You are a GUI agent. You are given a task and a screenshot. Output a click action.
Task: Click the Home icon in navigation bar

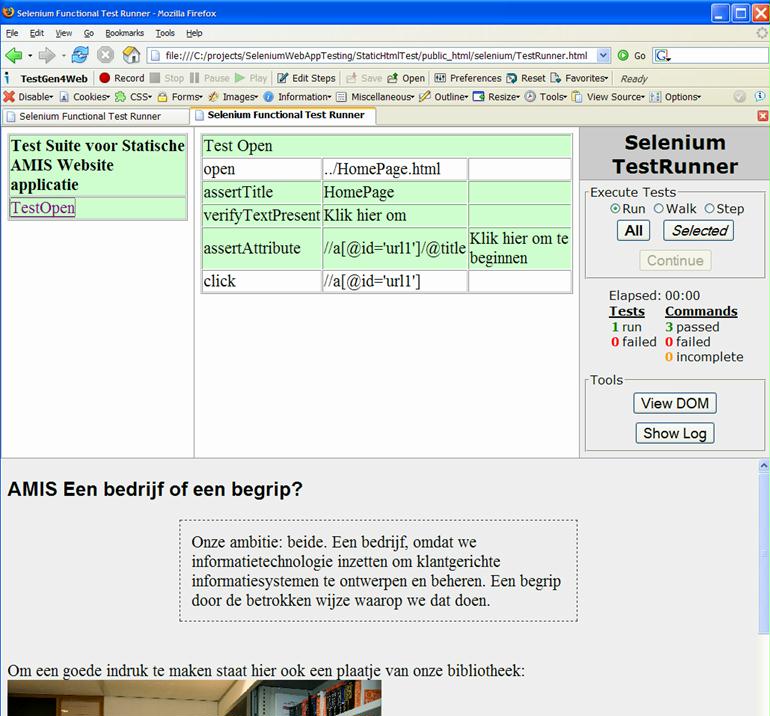131,56
